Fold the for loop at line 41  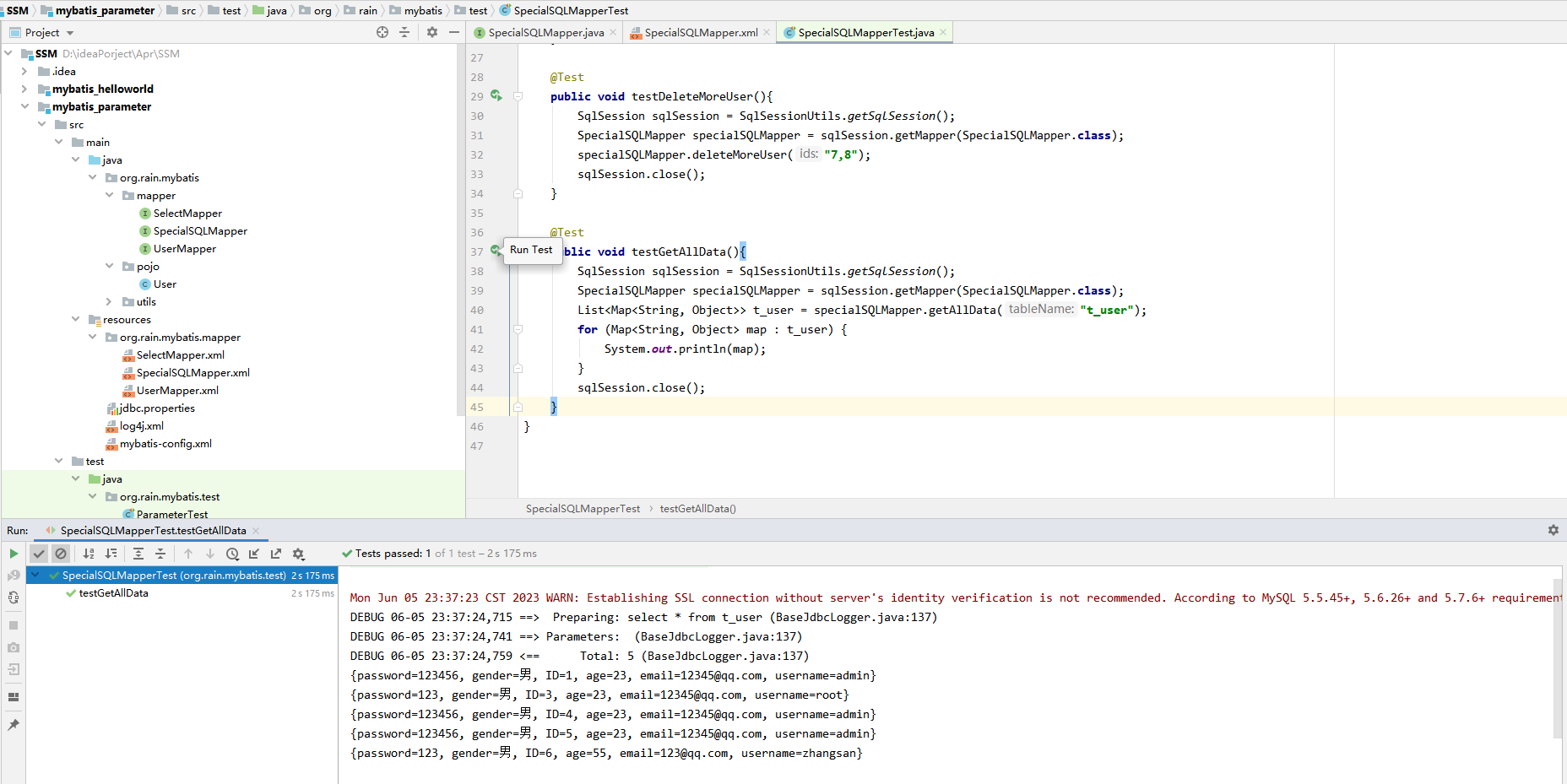point(518,329)
